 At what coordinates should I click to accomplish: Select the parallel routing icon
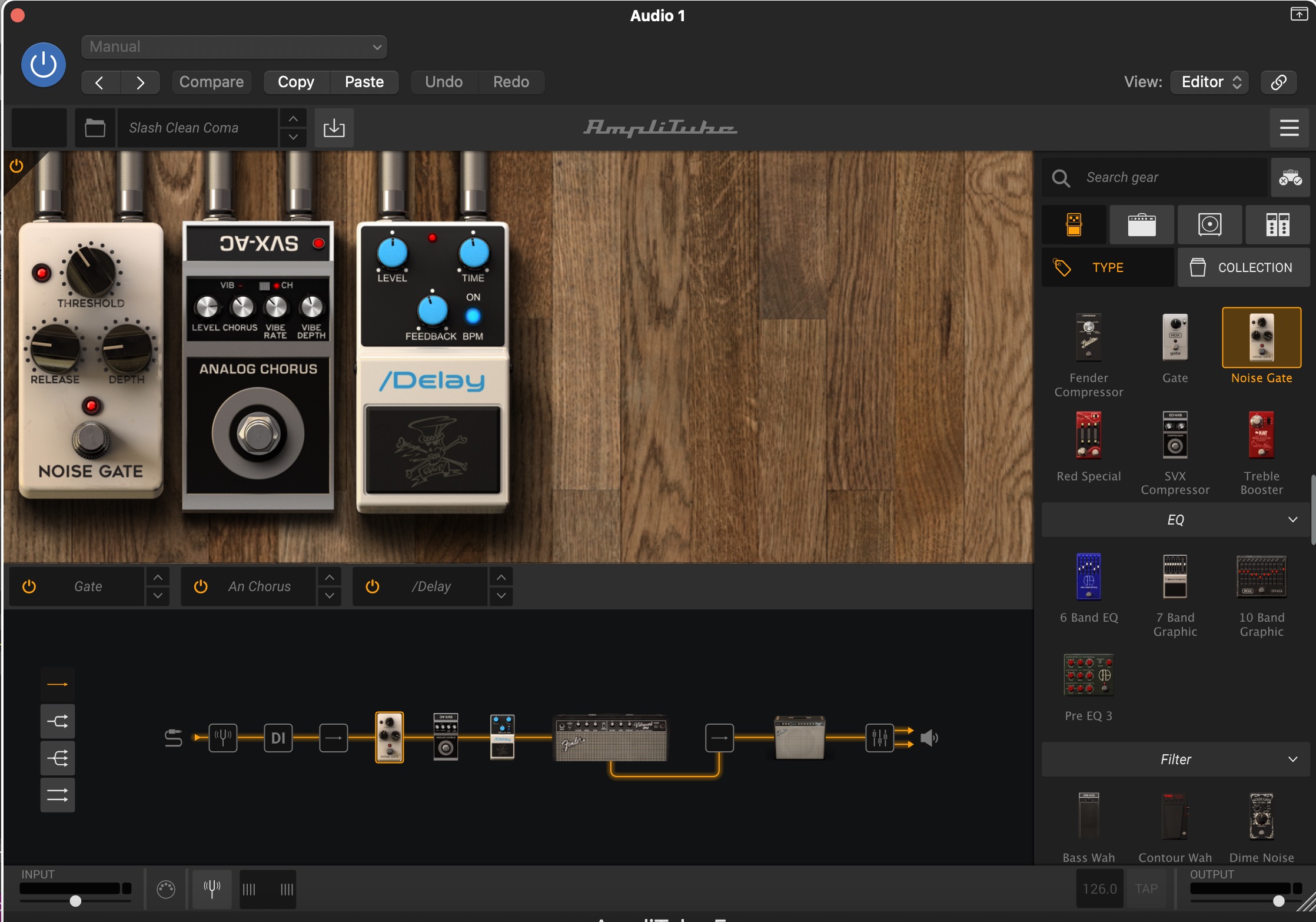coord(58,795)
